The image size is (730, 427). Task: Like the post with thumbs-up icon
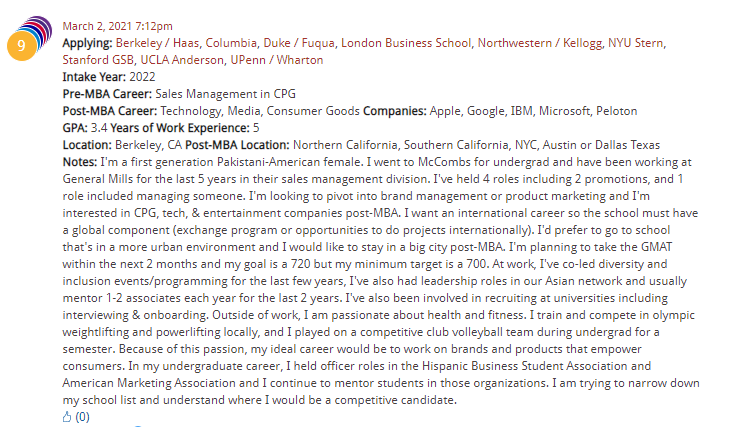(67, 417)
